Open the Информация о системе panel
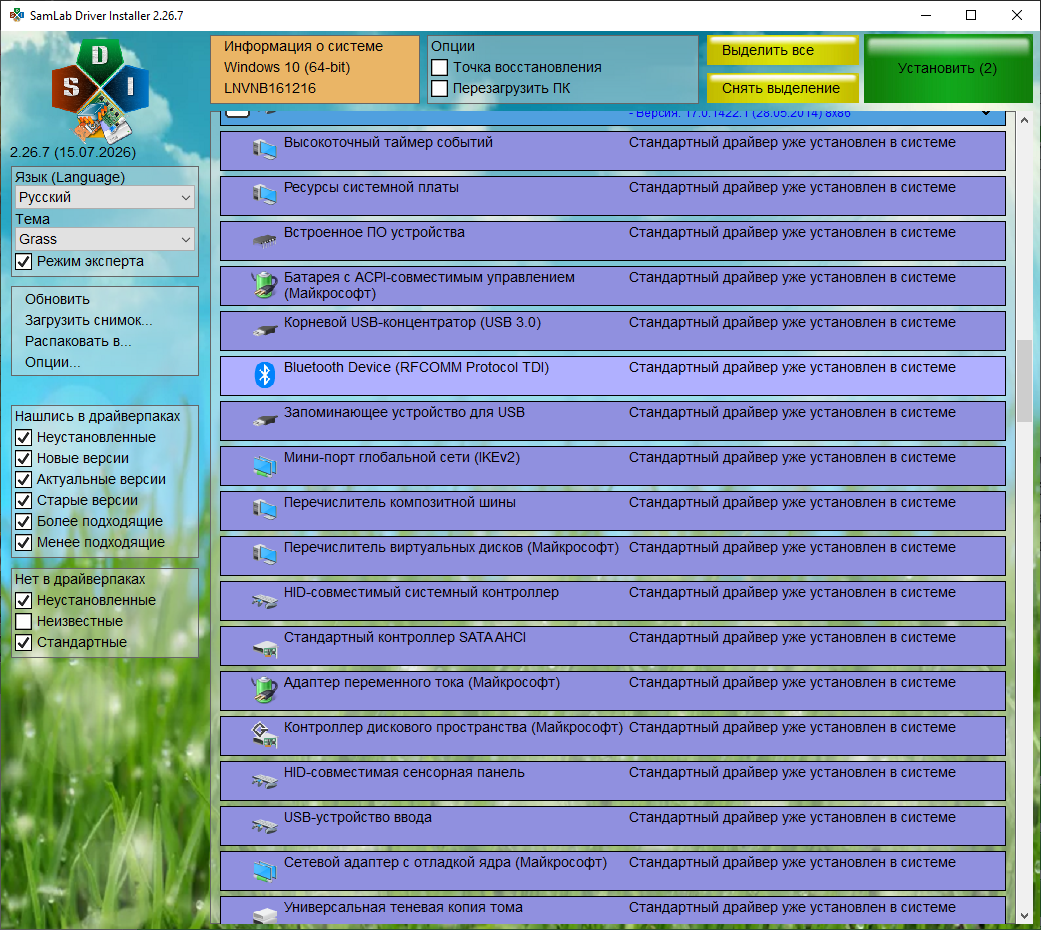The width and height of the screenshot is (1041, 930). click(x=315, y=69)
